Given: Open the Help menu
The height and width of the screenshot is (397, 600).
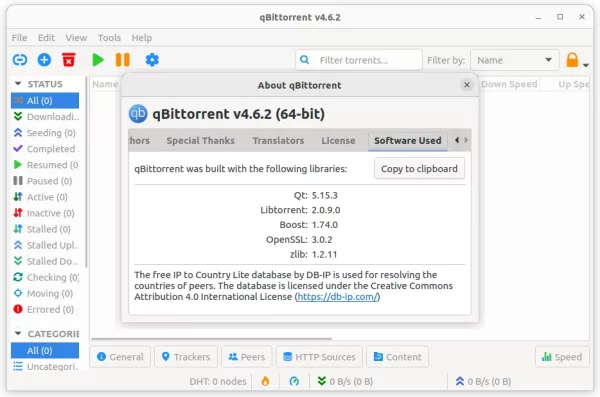Looking at the screenshot, I should click(x=142, y=38).
